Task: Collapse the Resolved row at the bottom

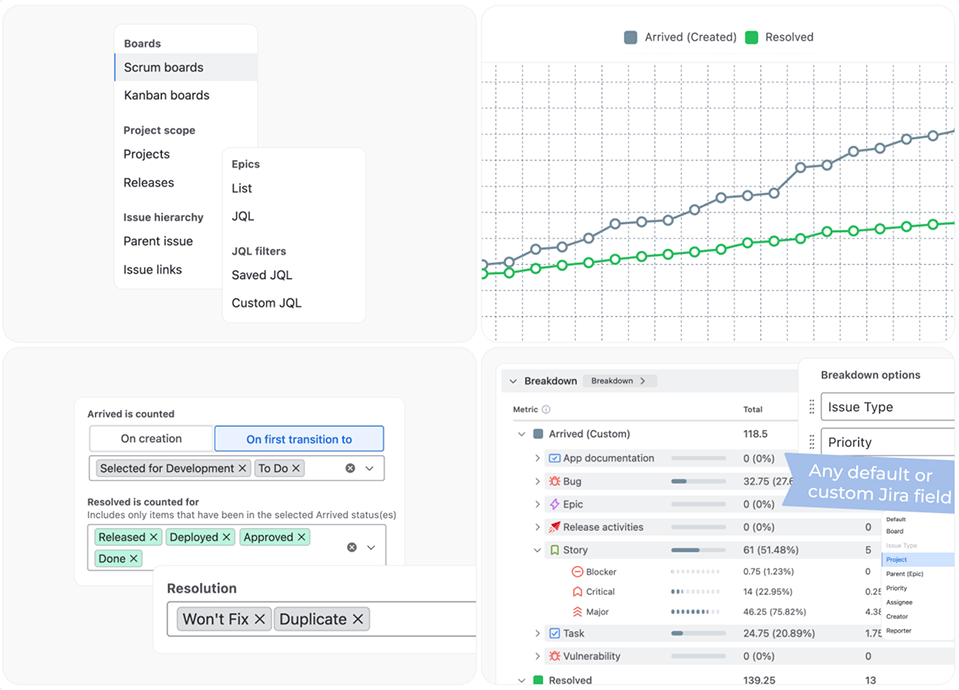Action: pos(522,680)
